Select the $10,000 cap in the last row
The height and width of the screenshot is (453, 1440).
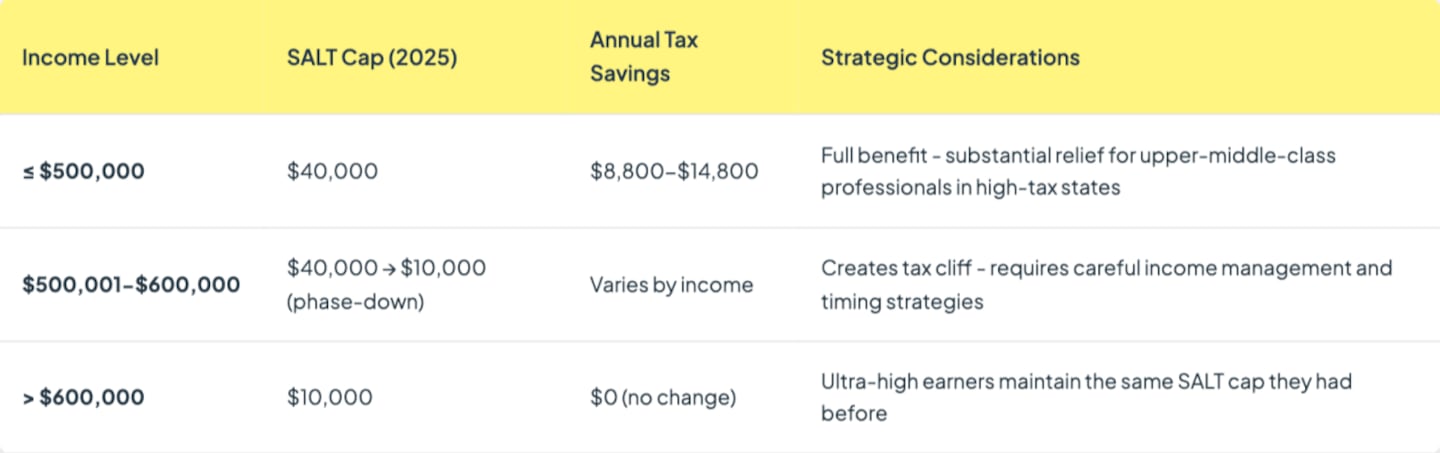(x=329, y=397)
